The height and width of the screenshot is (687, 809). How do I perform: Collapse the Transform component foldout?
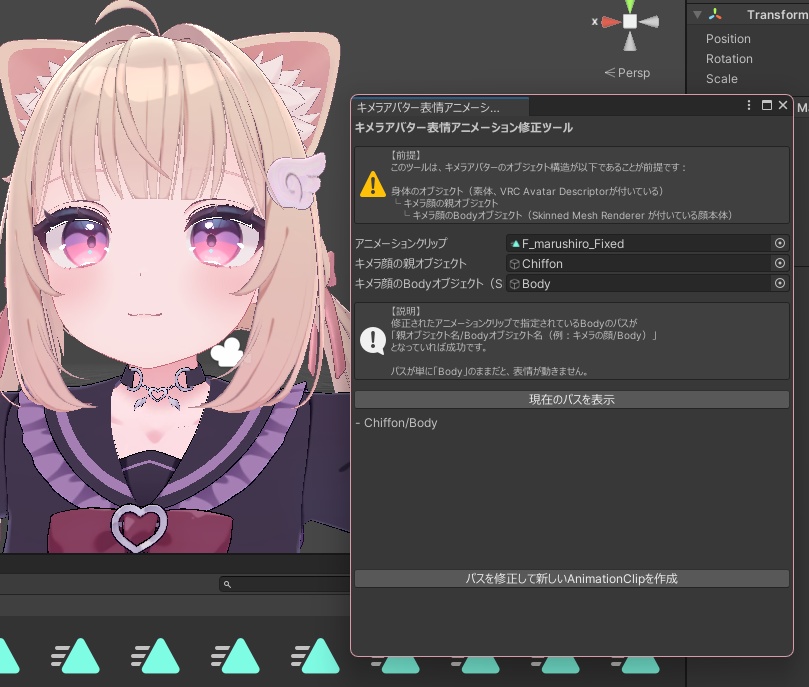697,14
